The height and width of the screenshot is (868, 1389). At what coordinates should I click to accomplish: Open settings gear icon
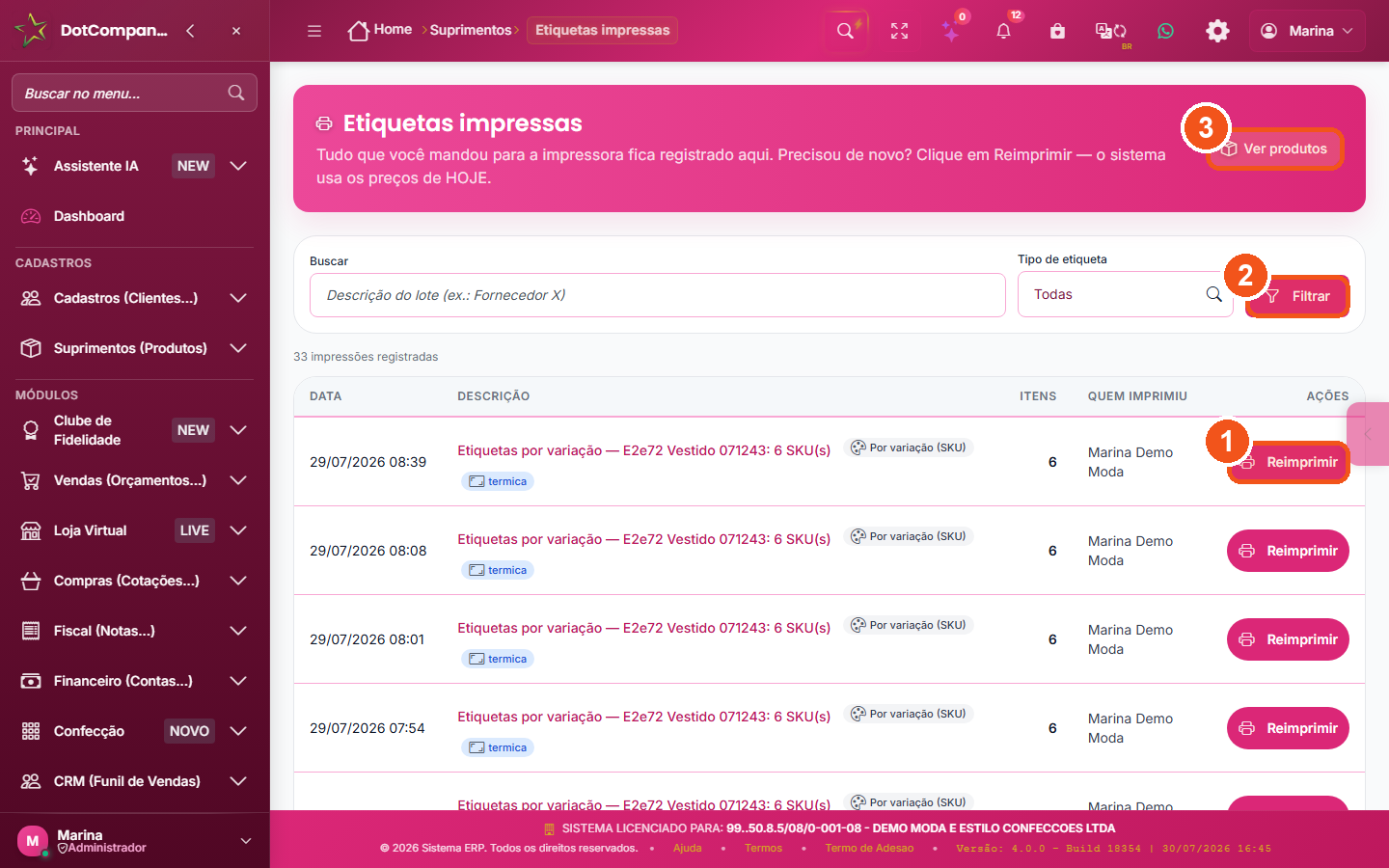click(1217, 31)
